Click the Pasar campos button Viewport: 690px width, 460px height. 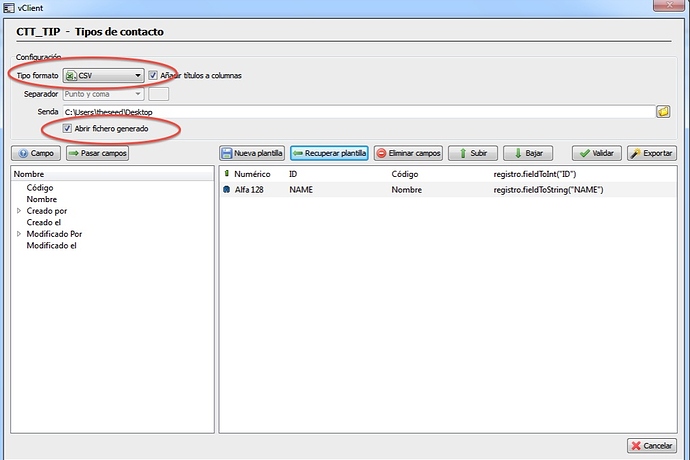click(98, 153)
